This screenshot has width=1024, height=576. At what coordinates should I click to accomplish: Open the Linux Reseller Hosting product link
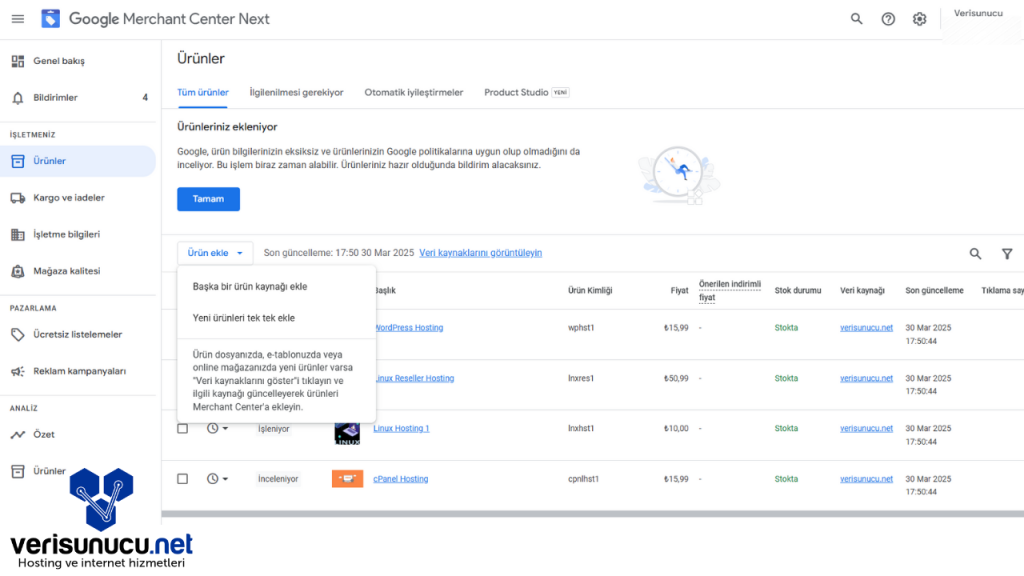tap(414, 378)
